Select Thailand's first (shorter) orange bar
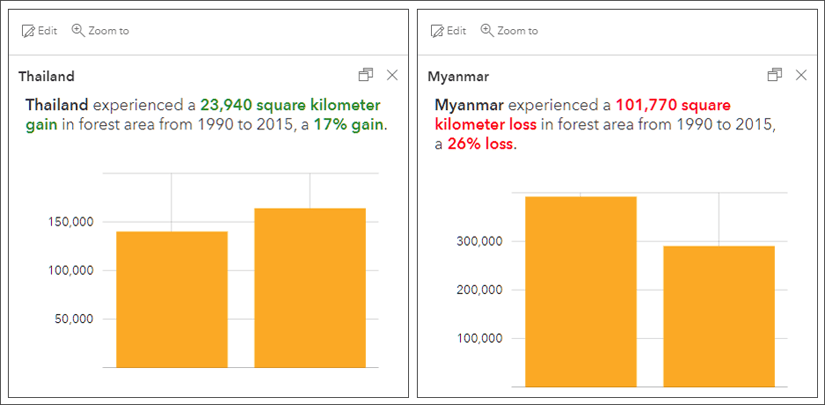Screen dimensions: 825x405 tap(171, 299)
